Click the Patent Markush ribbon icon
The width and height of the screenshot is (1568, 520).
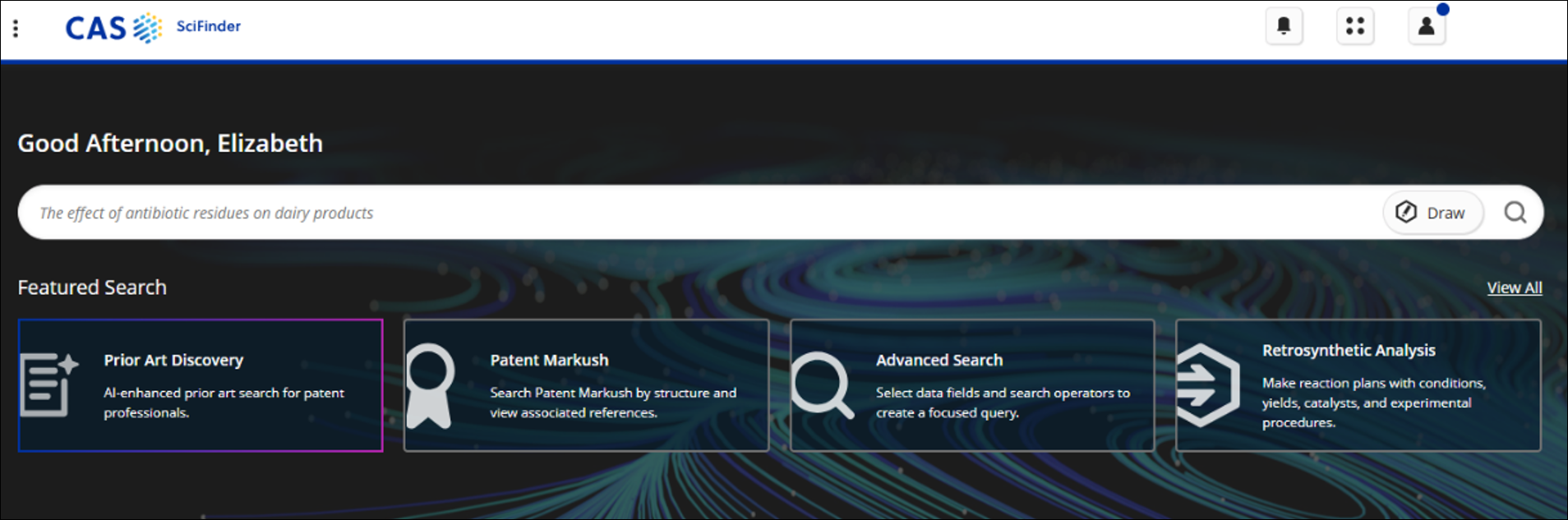(x=430, y=385)
